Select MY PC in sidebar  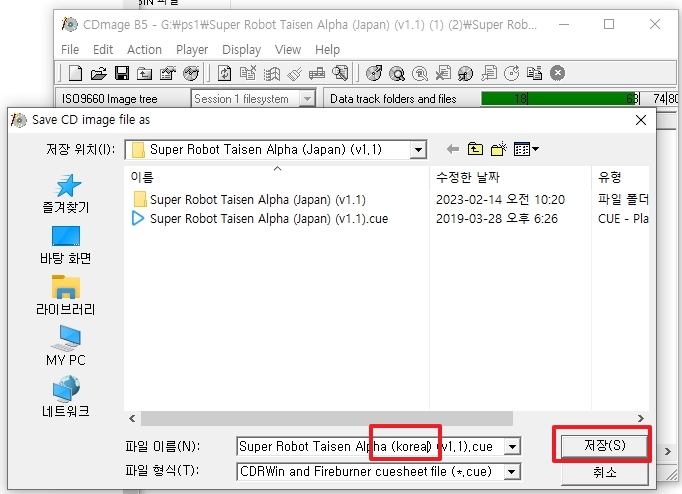click(66, 346)
